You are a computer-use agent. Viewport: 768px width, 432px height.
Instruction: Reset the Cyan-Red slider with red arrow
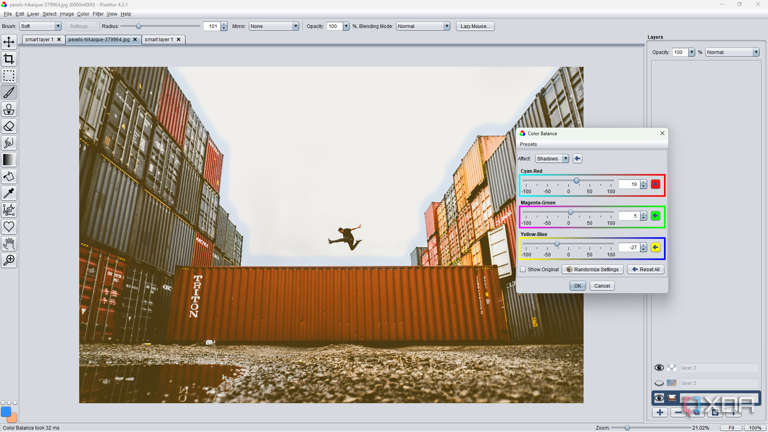(656, 184)
